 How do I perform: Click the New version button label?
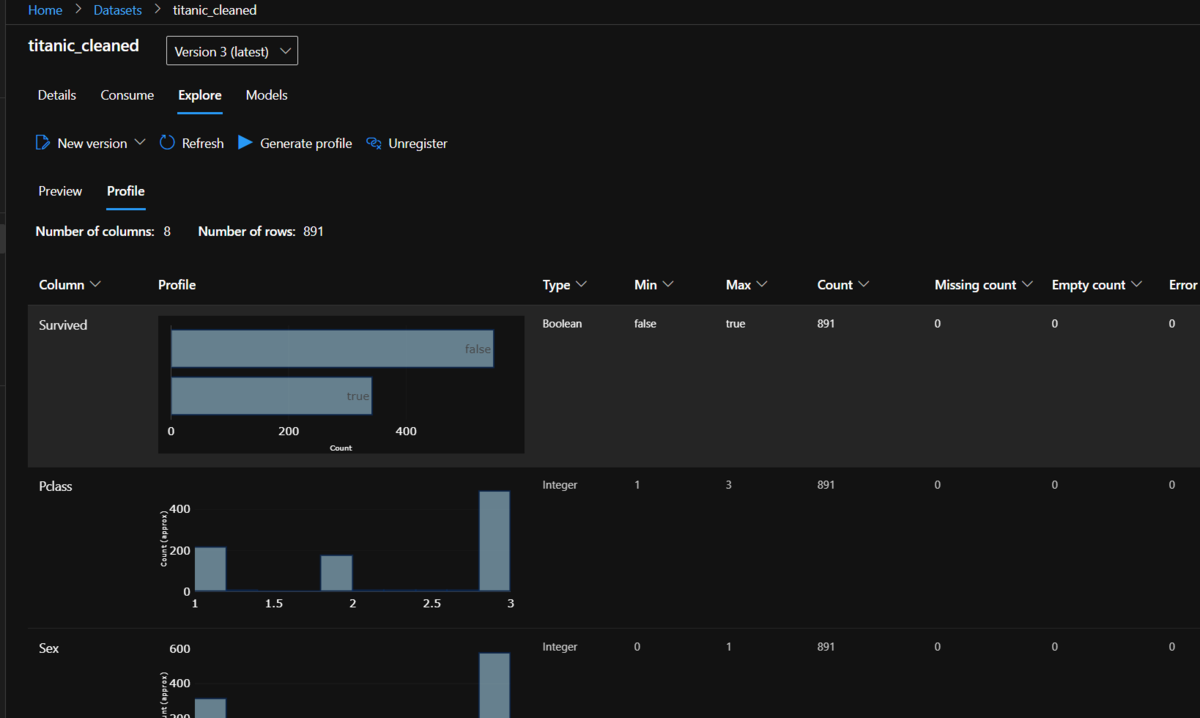tap(92, 144)
